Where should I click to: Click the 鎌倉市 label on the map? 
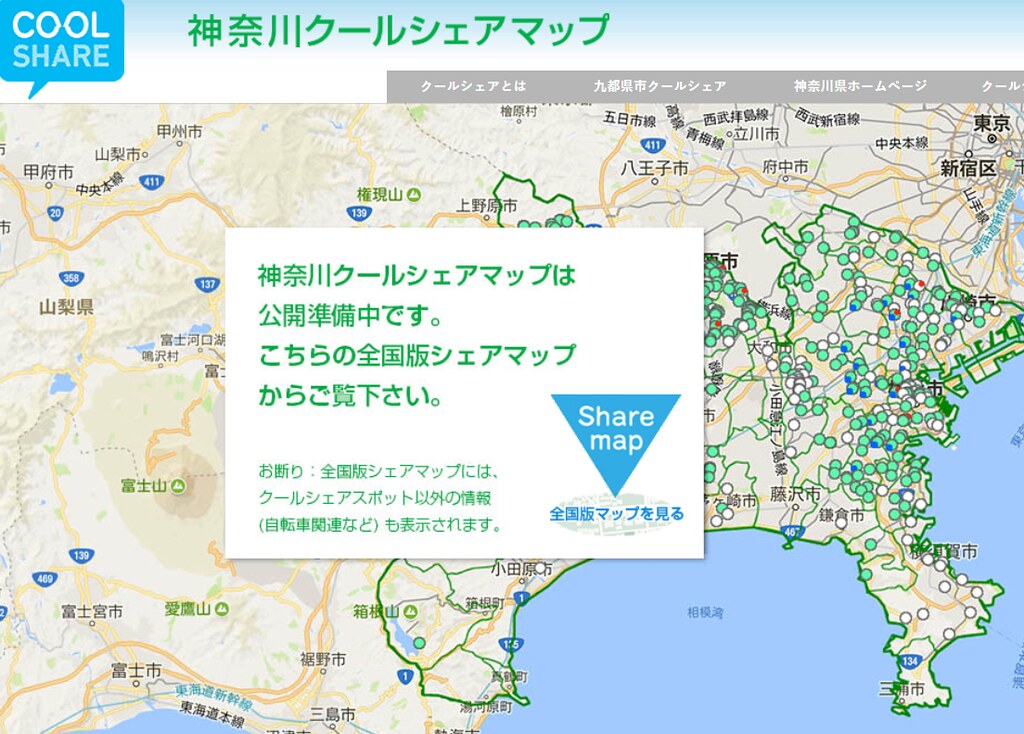(841, 516)
